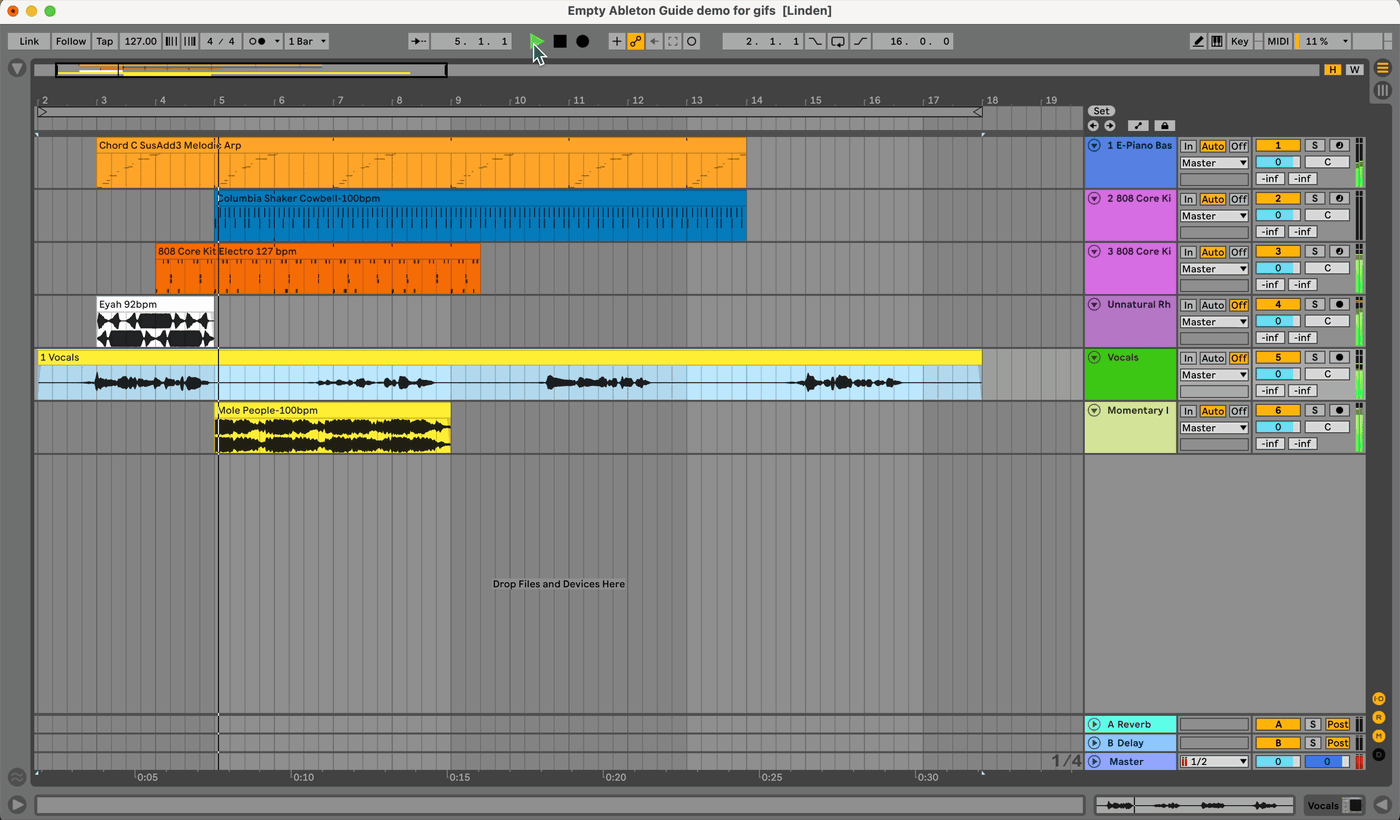Image resolution: width=1400 pixels, height=820 pixels.
Task: Click the Set locator button
Action: click(1101, 111)
